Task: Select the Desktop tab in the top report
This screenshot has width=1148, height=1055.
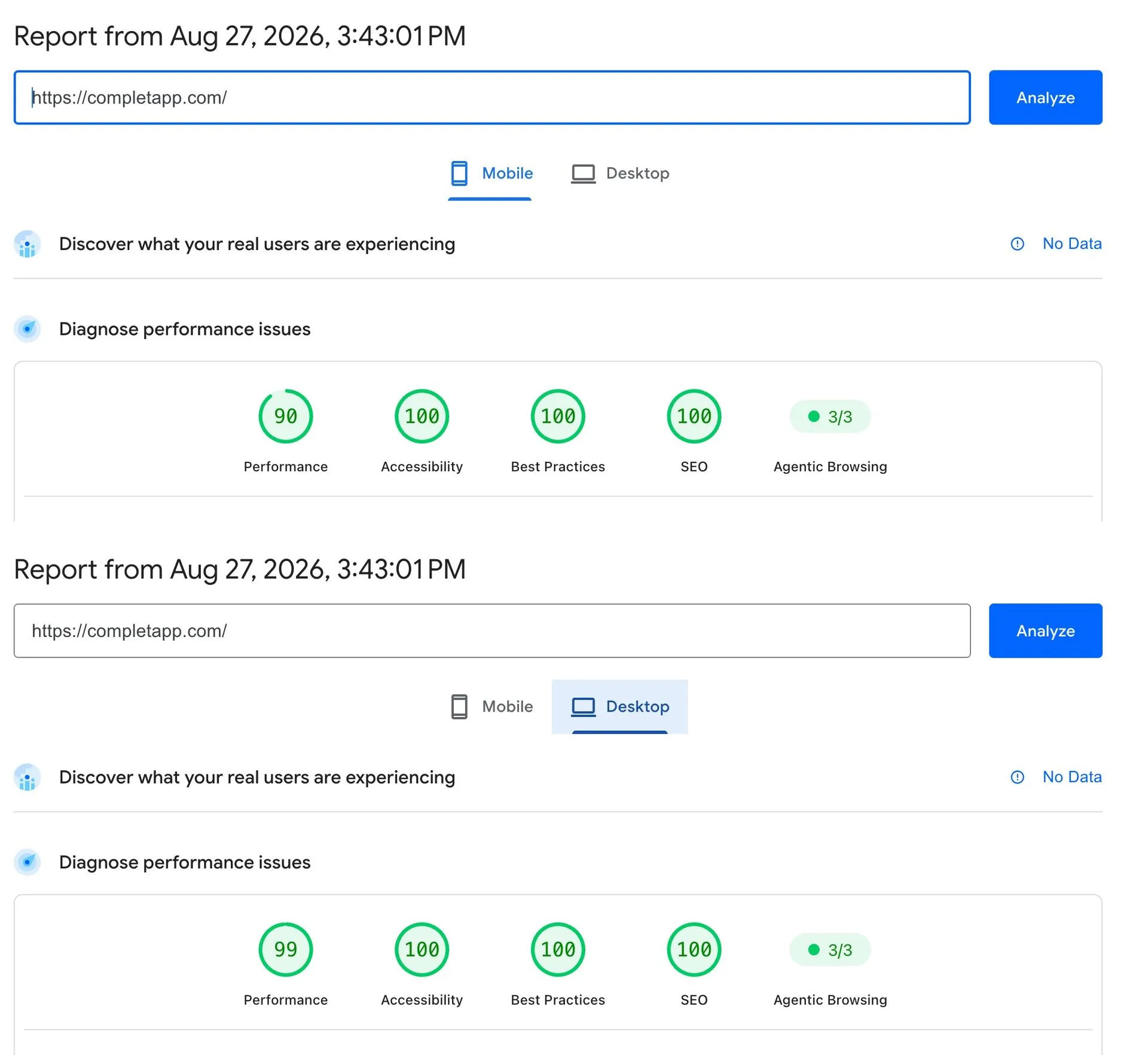Action: tap(620, 173)
